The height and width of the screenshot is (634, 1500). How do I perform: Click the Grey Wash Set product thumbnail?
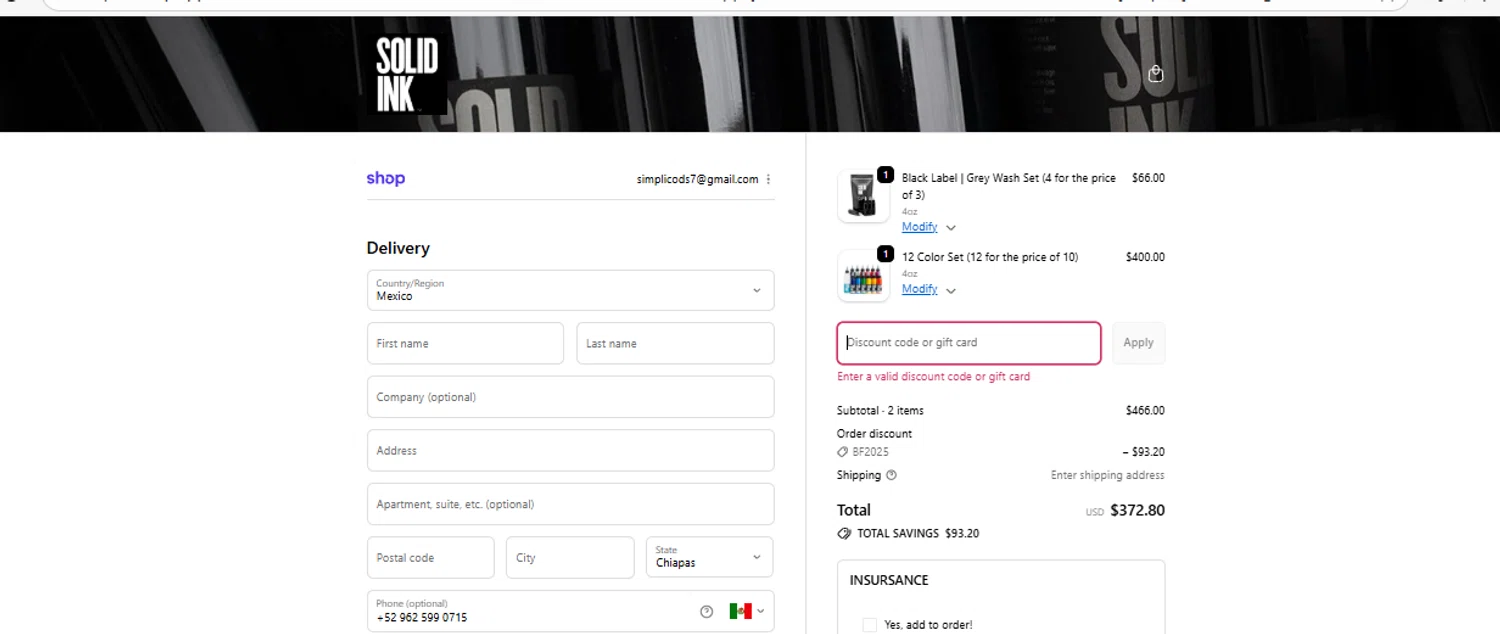point(863,196)
